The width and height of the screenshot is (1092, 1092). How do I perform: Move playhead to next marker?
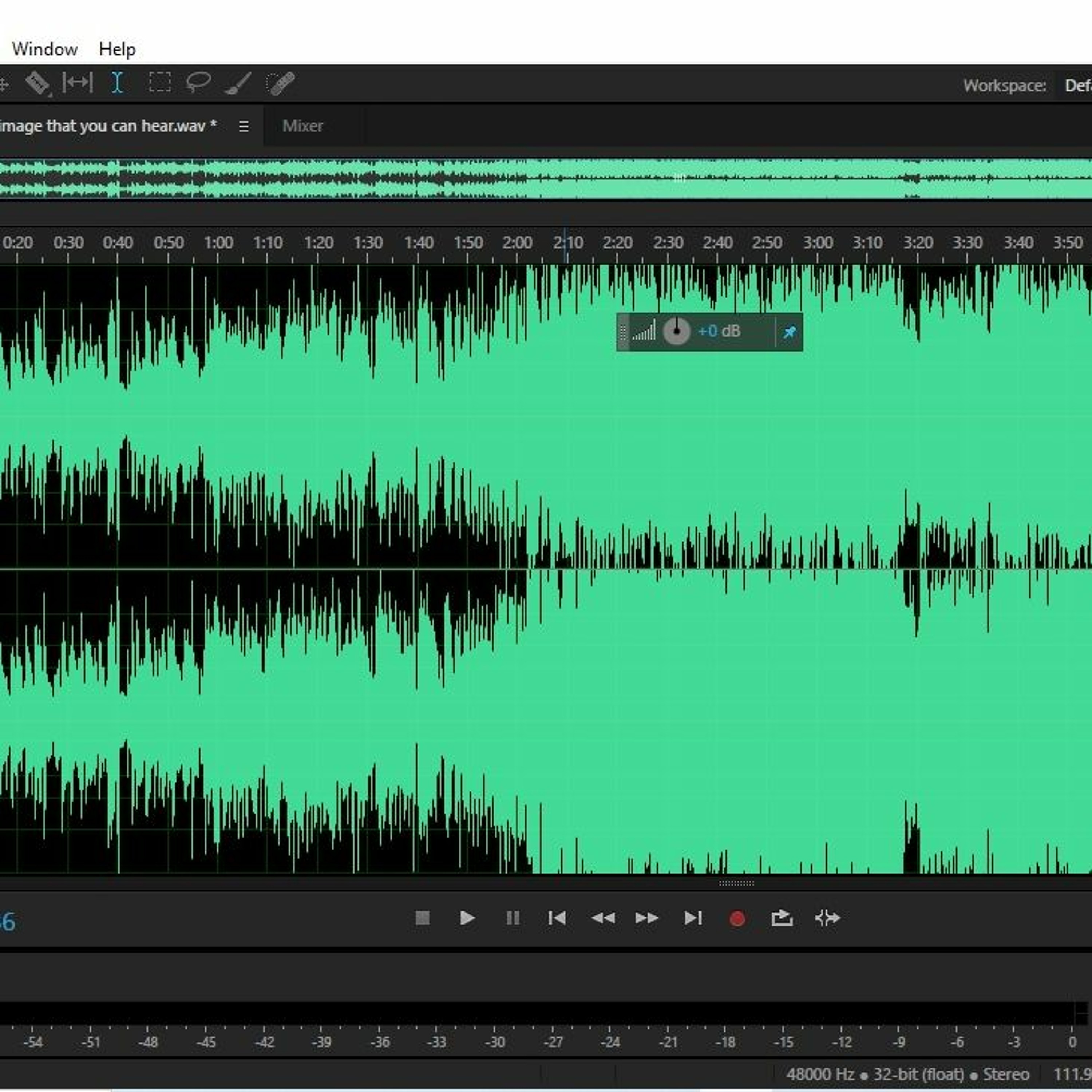[693, 918]
